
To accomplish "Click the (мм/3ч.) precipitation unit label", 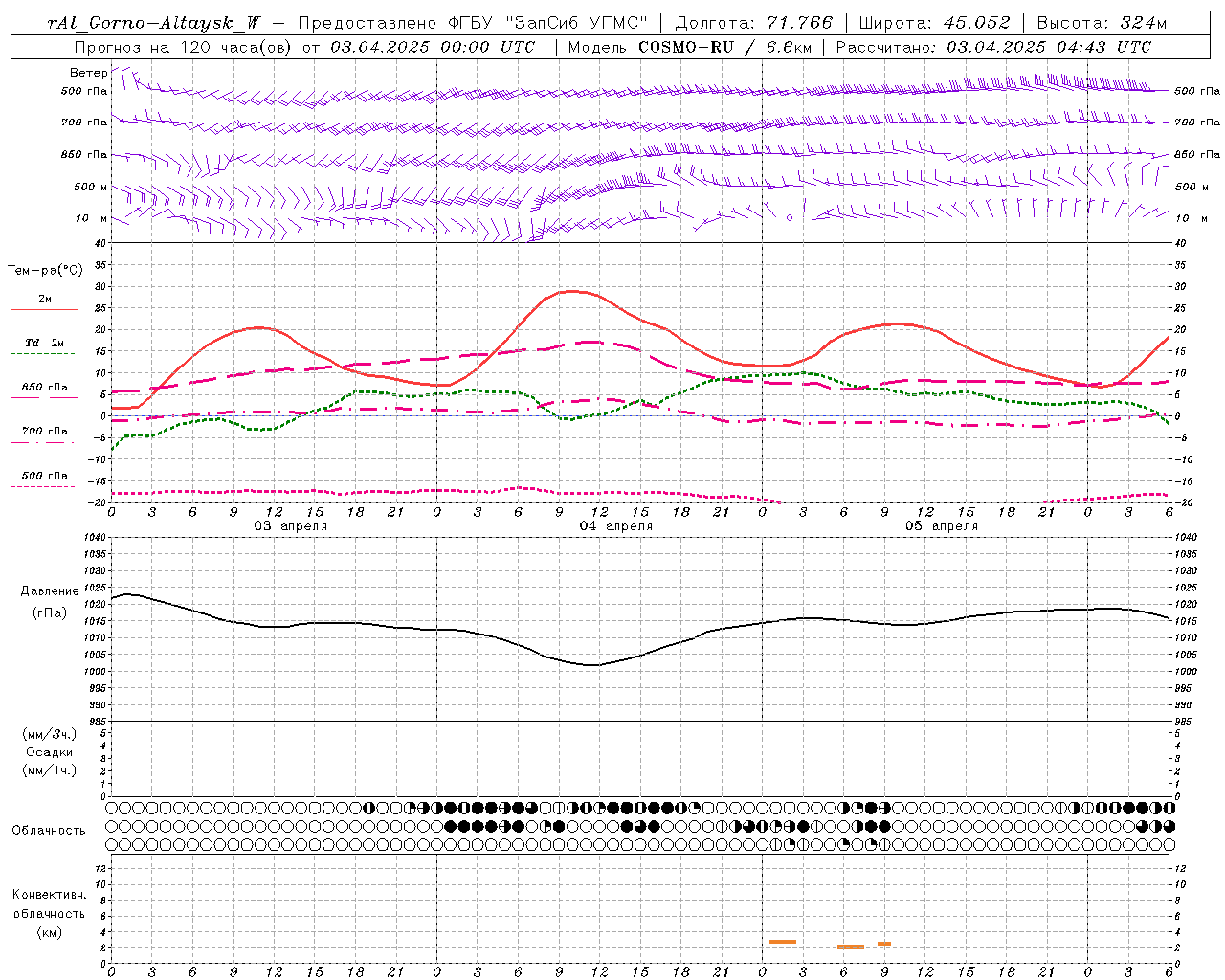I will tap(50, 734).
